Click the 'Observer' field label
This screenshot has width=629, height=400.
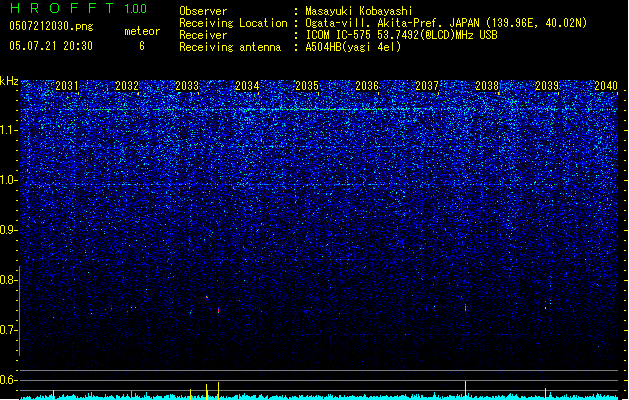click(x=203, y=11)
